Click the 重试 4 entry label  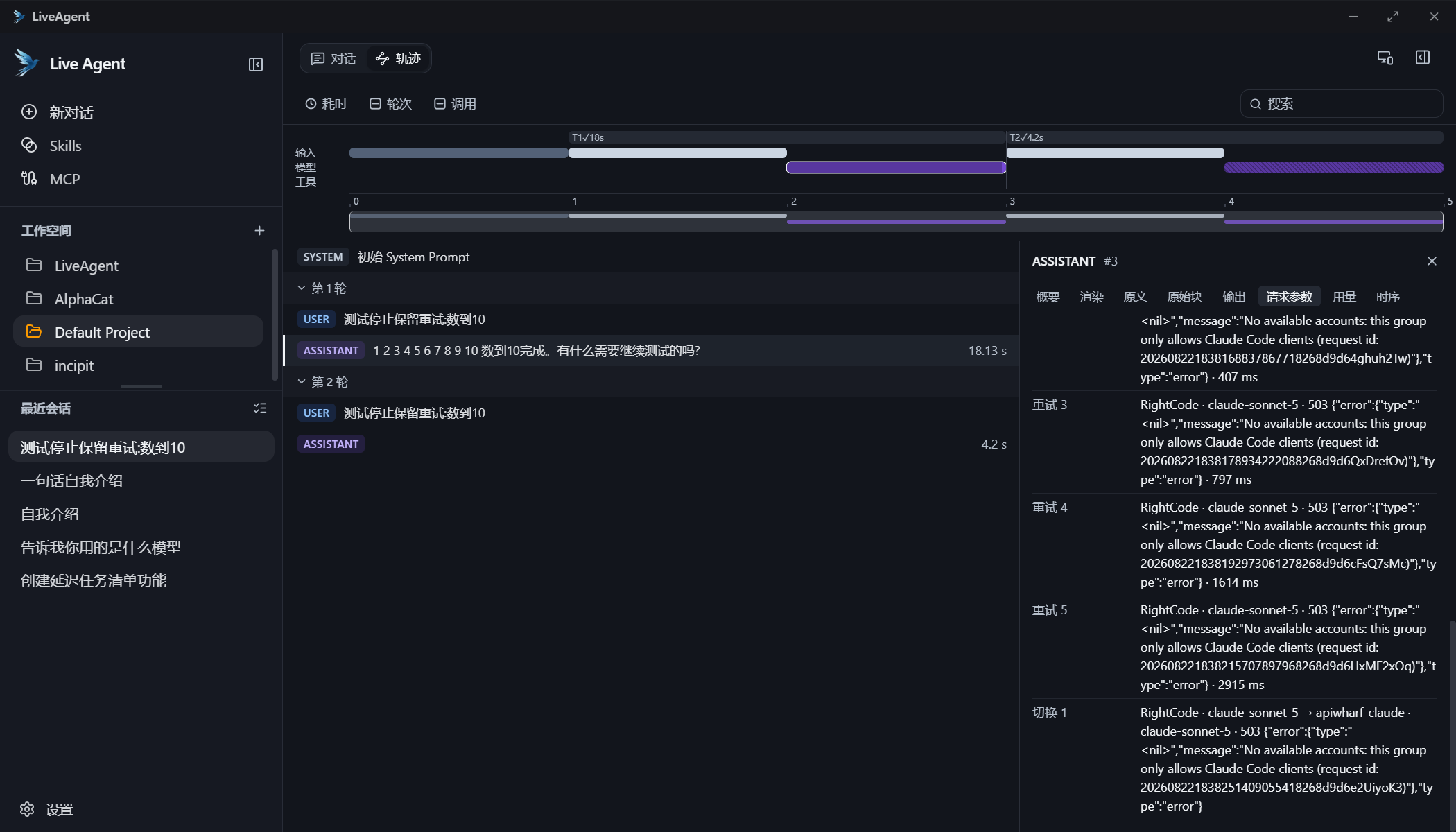1050,508
